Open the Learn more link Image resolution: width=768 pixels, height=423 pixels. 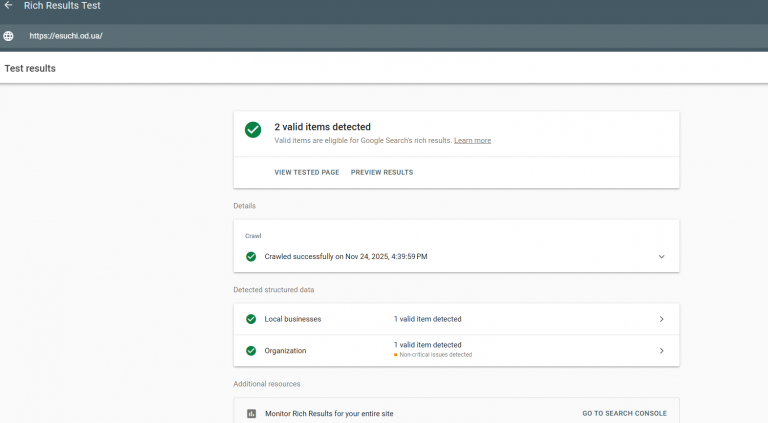click(x=472, y=141)
